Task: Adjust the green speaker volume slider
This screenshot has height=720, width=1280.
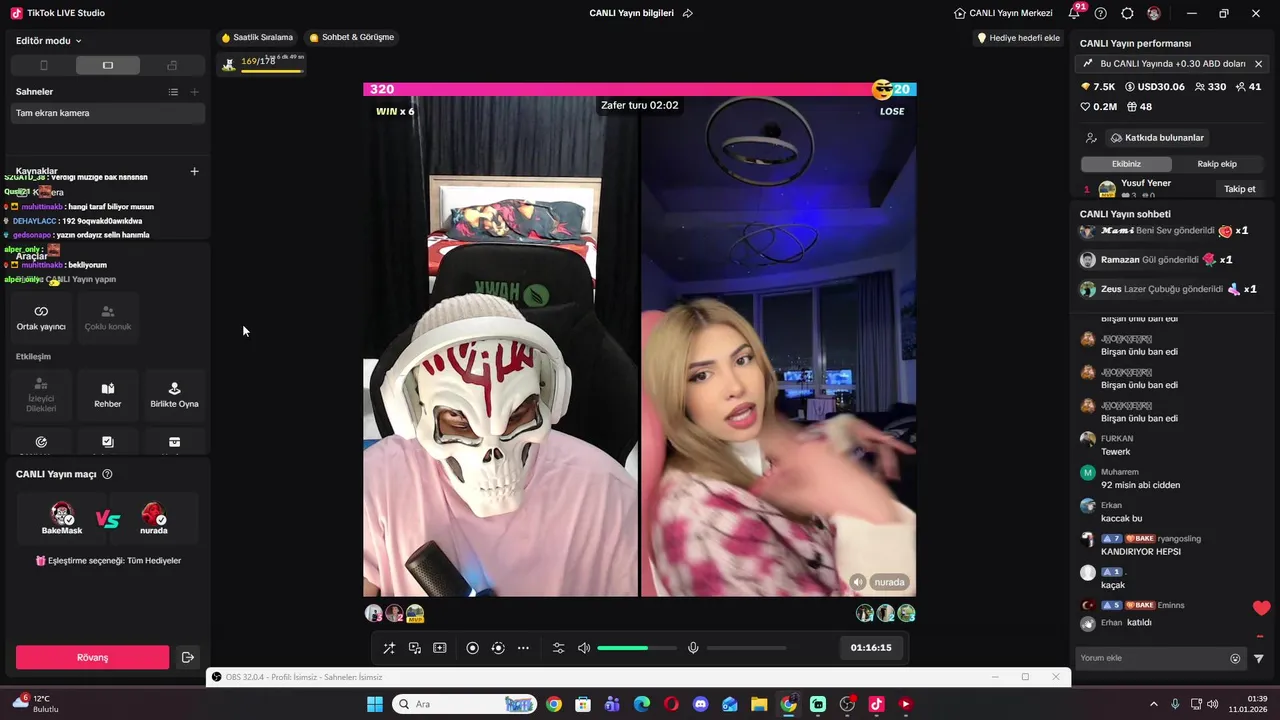Action: (x=635, y=648)
